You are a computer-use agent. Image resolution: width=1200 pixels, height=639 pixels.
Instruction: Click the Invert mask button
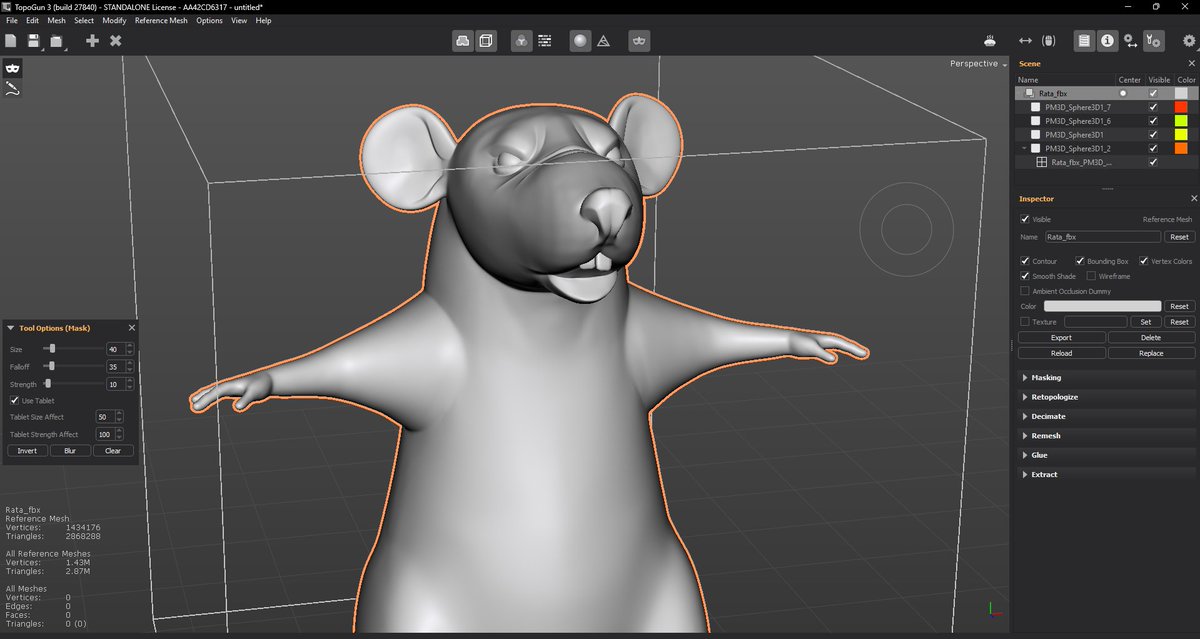pos(27,450)
